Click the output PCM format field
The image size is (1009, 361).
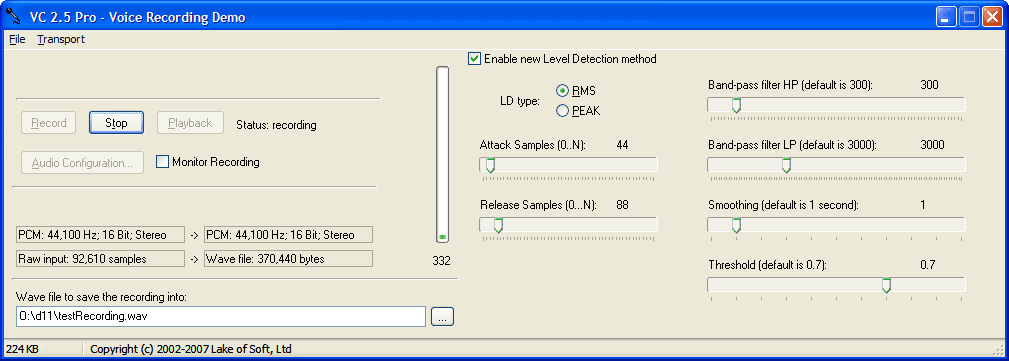288,235
